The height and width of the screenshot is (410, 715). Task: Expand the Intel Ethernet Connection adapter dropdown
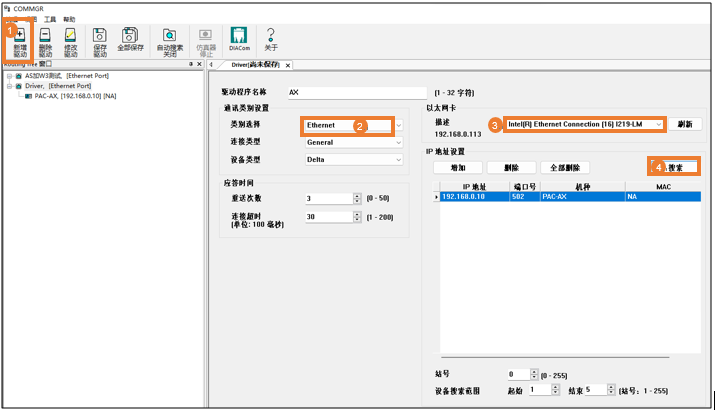point(658,124)
